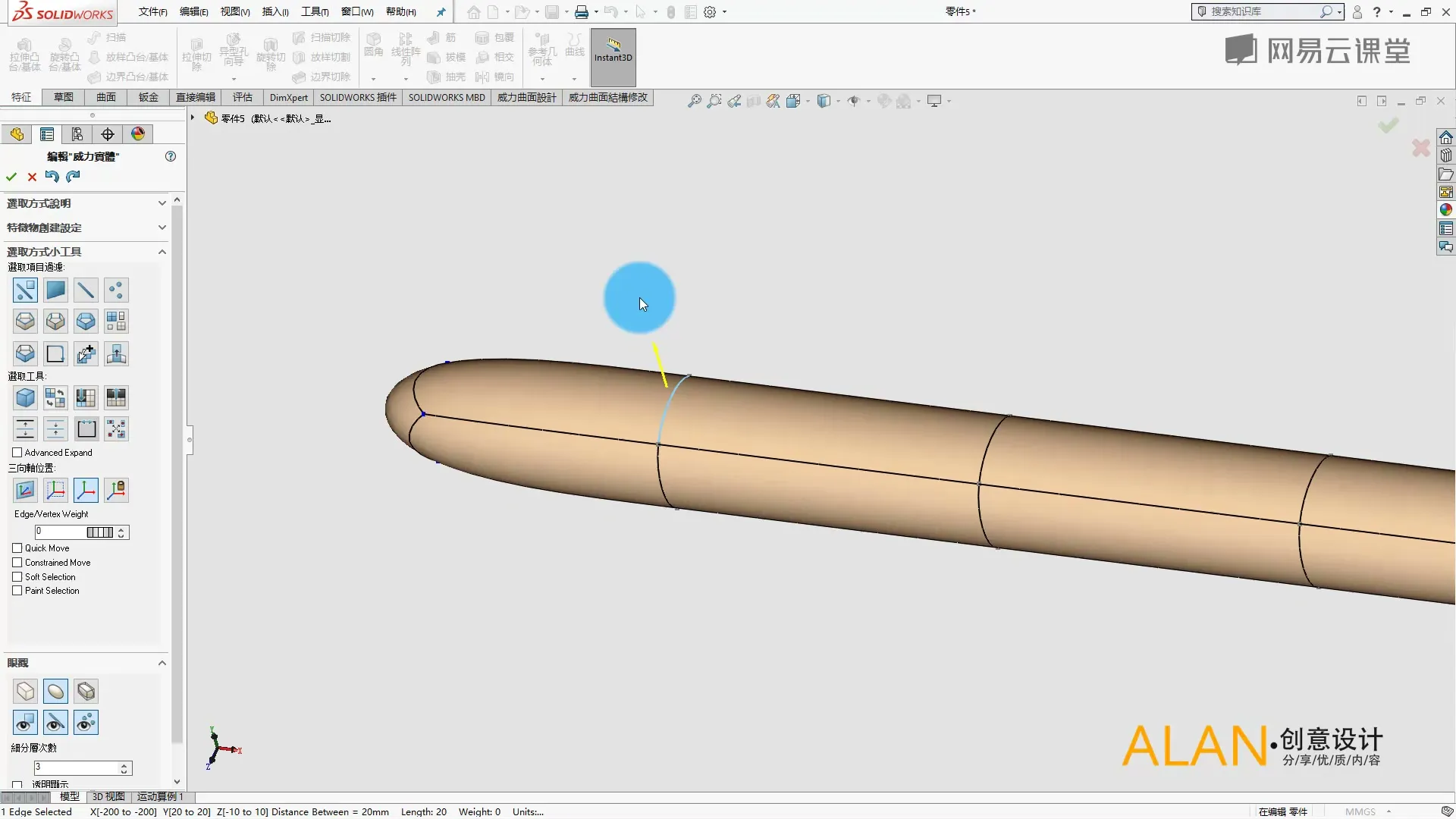Enable Quick Move checkbox
1456x819 pixels.
point(17,548)
